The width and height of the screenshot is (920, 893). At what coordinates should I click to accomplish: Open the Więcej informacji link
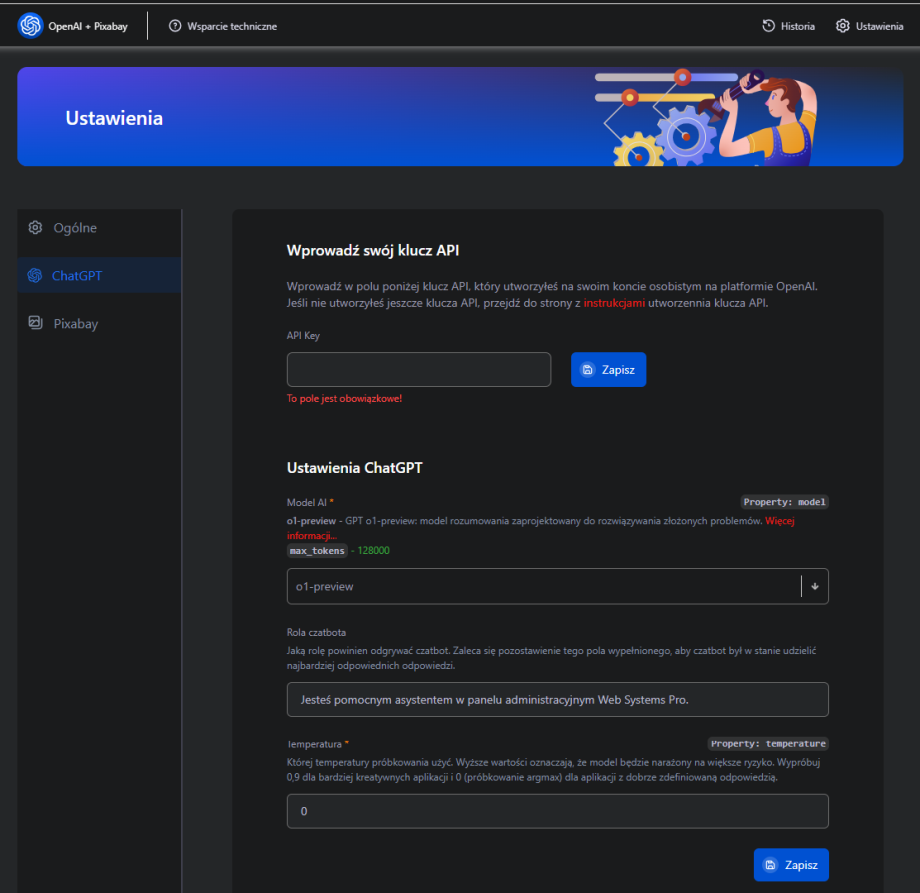tap(793, 521)
